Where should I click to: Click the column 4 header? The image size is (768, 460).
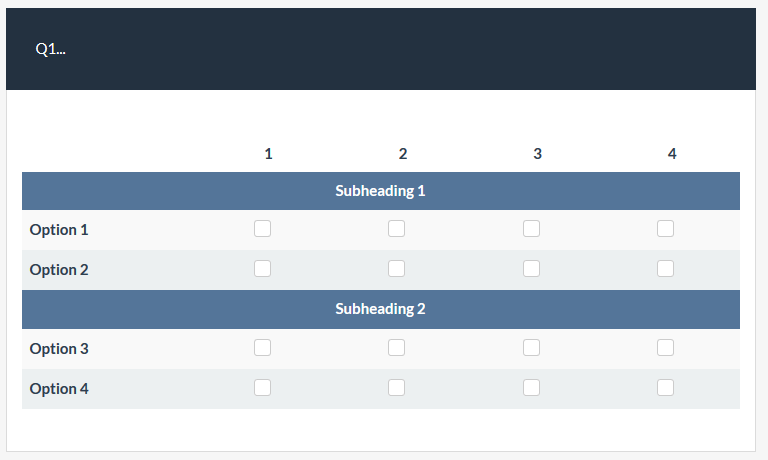click(x=672, y=154)
